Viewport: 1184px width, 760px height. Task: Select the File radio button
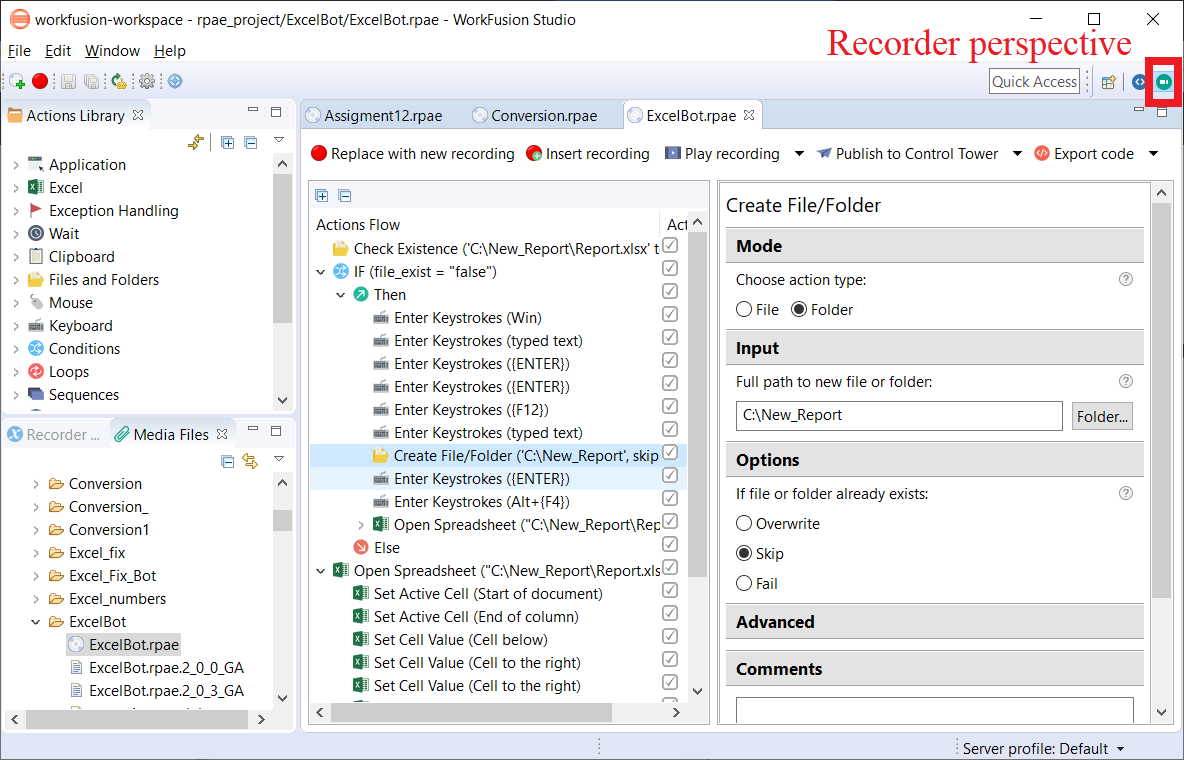[x=745, y=309]
